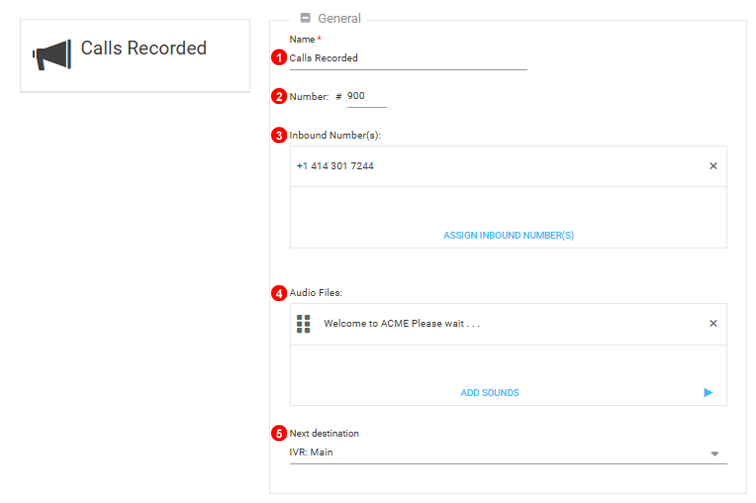Remove the Welcome to ACME audio file
Screen dimensions: 756x503
click(713, 324)
